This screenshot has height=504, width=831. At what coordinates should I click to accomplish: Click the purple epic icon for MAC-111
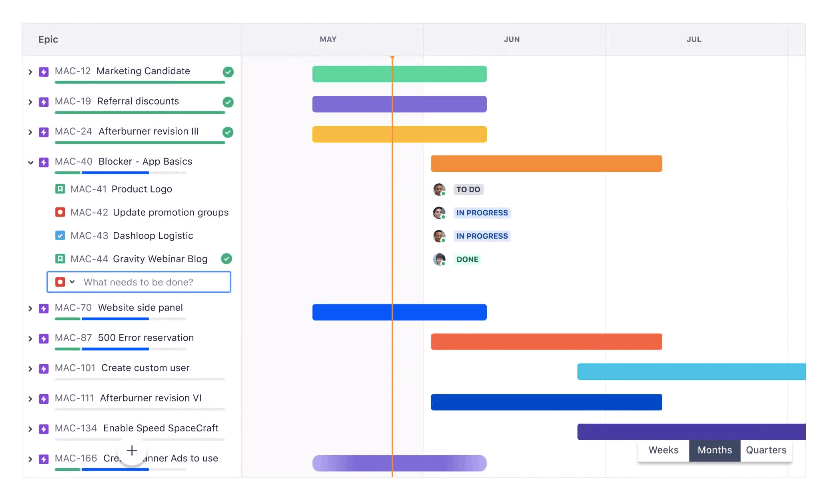44,399
